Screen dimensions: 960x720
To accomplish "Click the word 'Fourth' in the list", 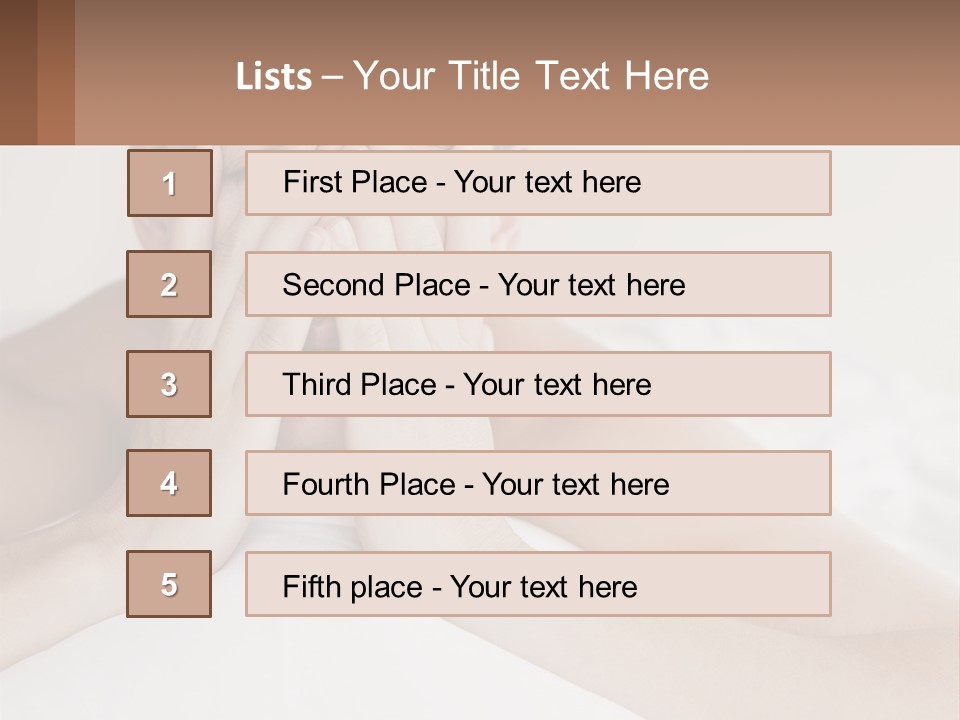I will coord(321,484).
